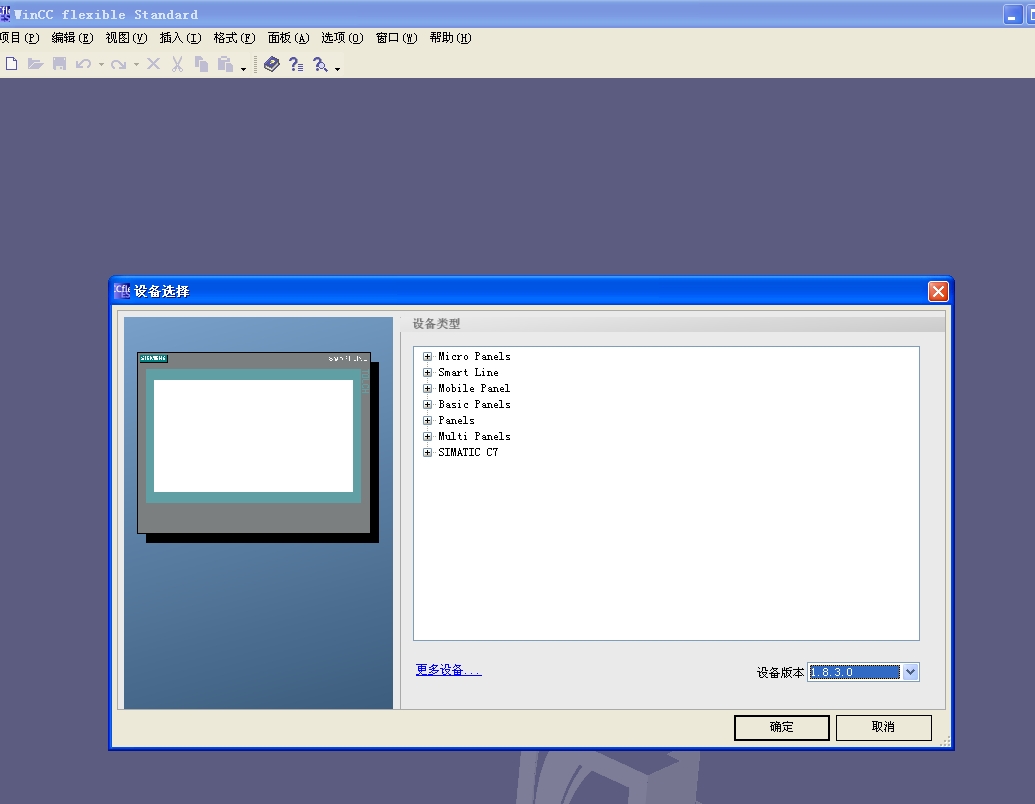Expand the Multi Panels tree node

pyautogui.click(x=427, y=436)
